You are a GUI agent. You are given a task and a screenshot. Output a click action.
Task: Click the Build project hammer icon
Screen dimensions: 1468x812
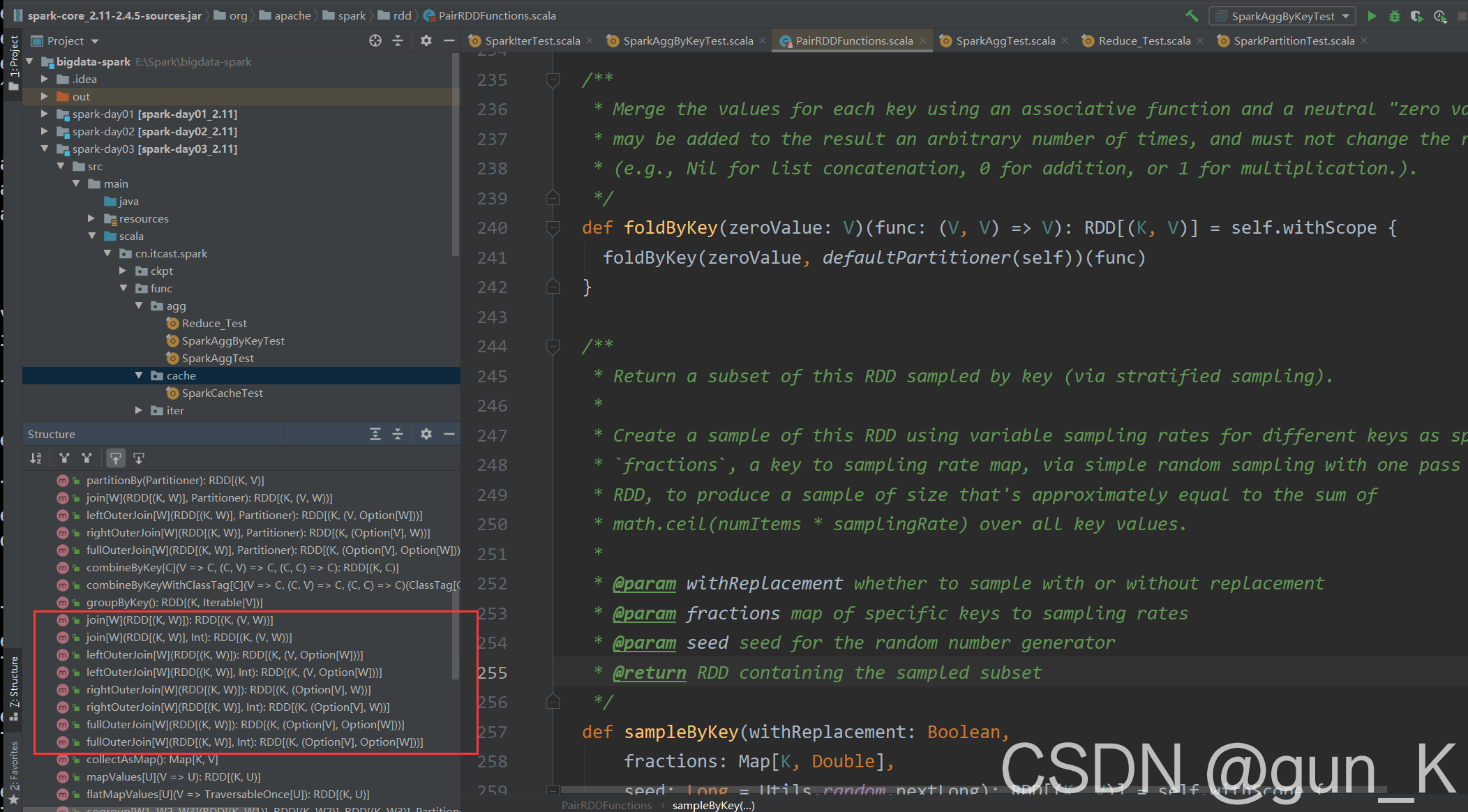[1192, 15]
